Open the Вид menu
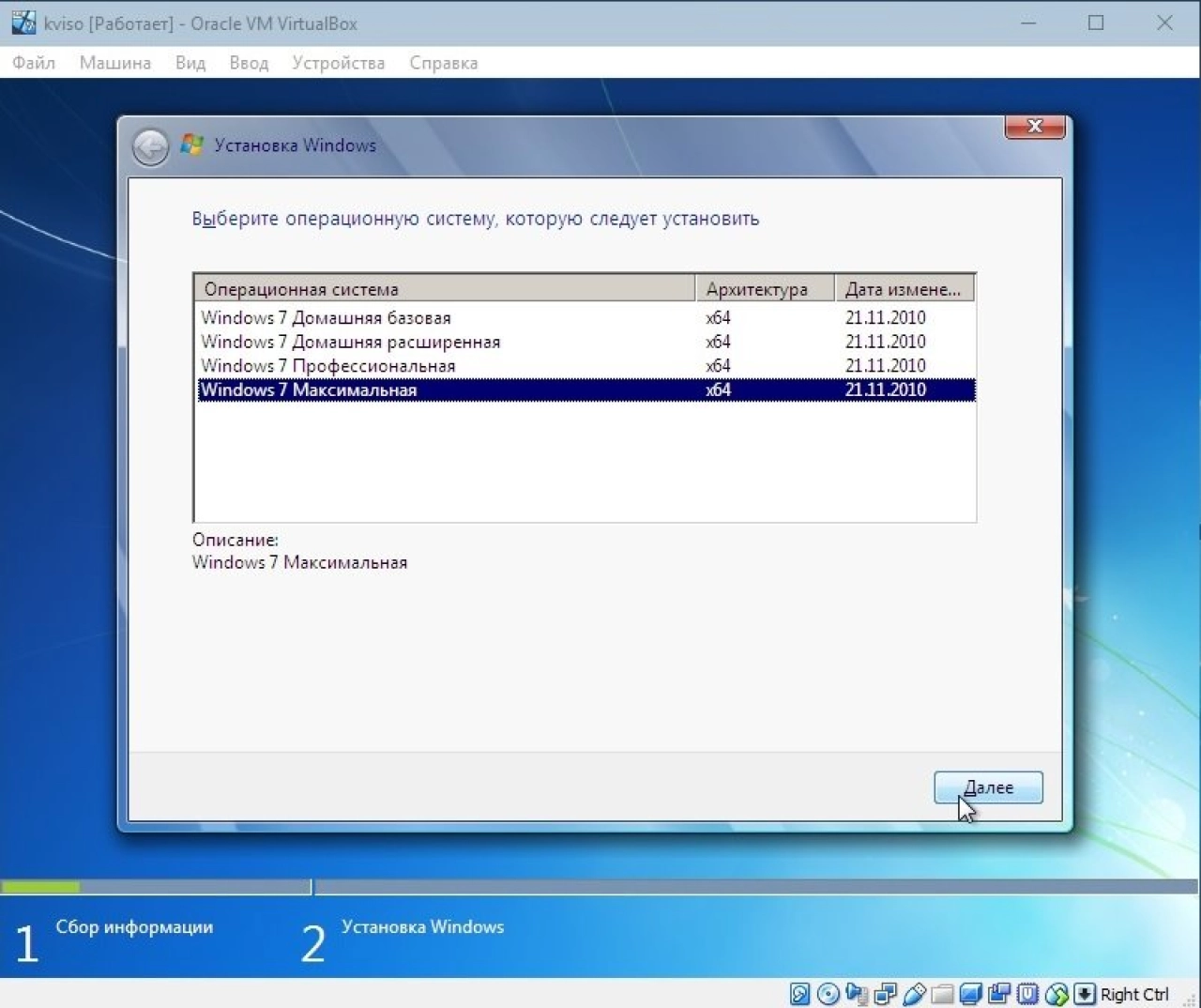This screenshot has height=1008, width=1201. coord(190,63)
